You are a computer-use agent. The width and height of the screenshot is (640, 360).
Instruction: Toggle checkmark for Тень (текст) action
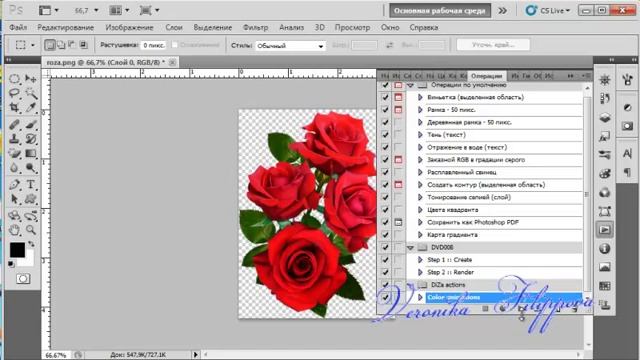[385, 135]
